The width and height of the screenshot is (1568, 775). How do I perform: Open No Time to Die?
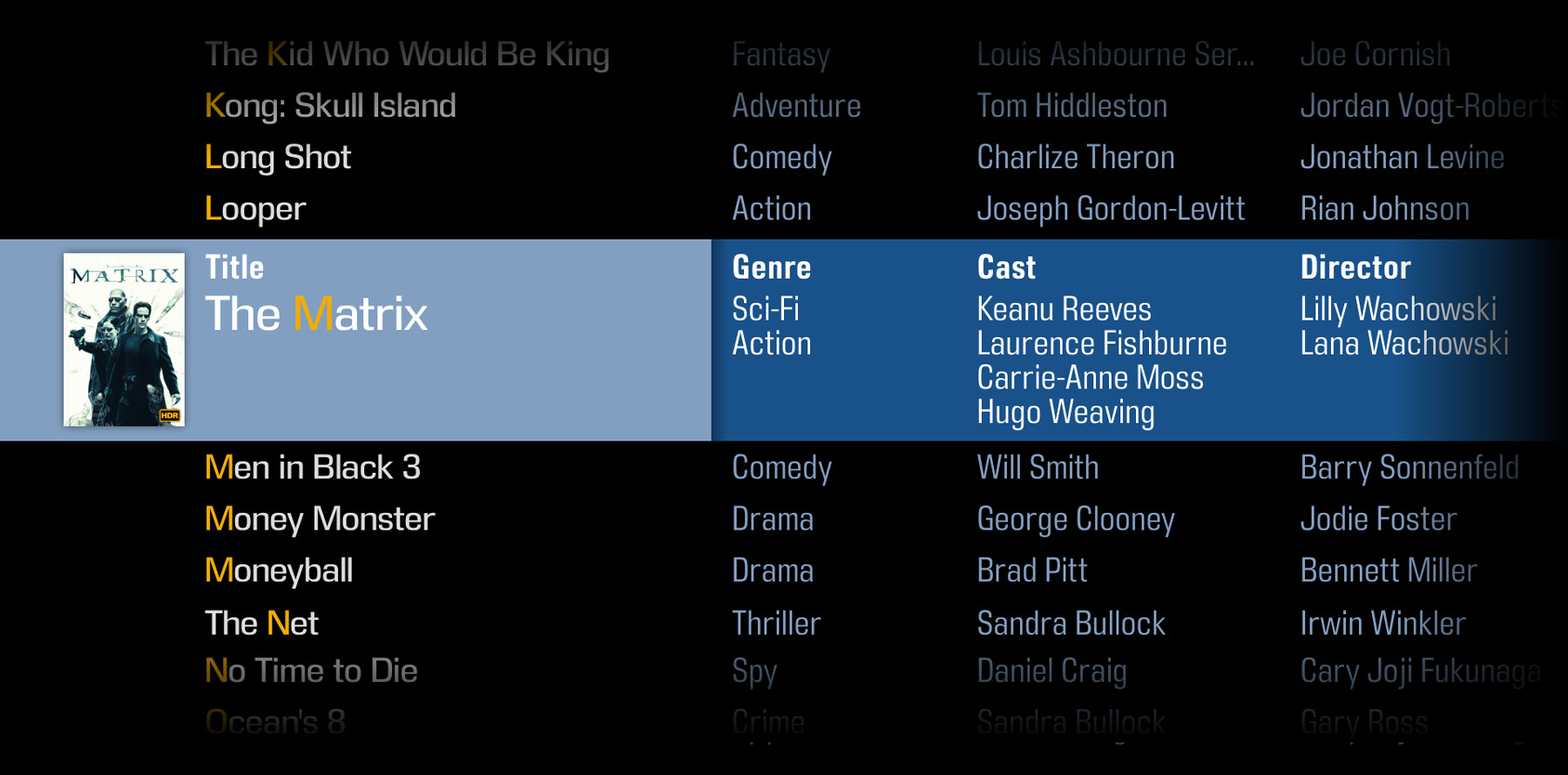311,671
